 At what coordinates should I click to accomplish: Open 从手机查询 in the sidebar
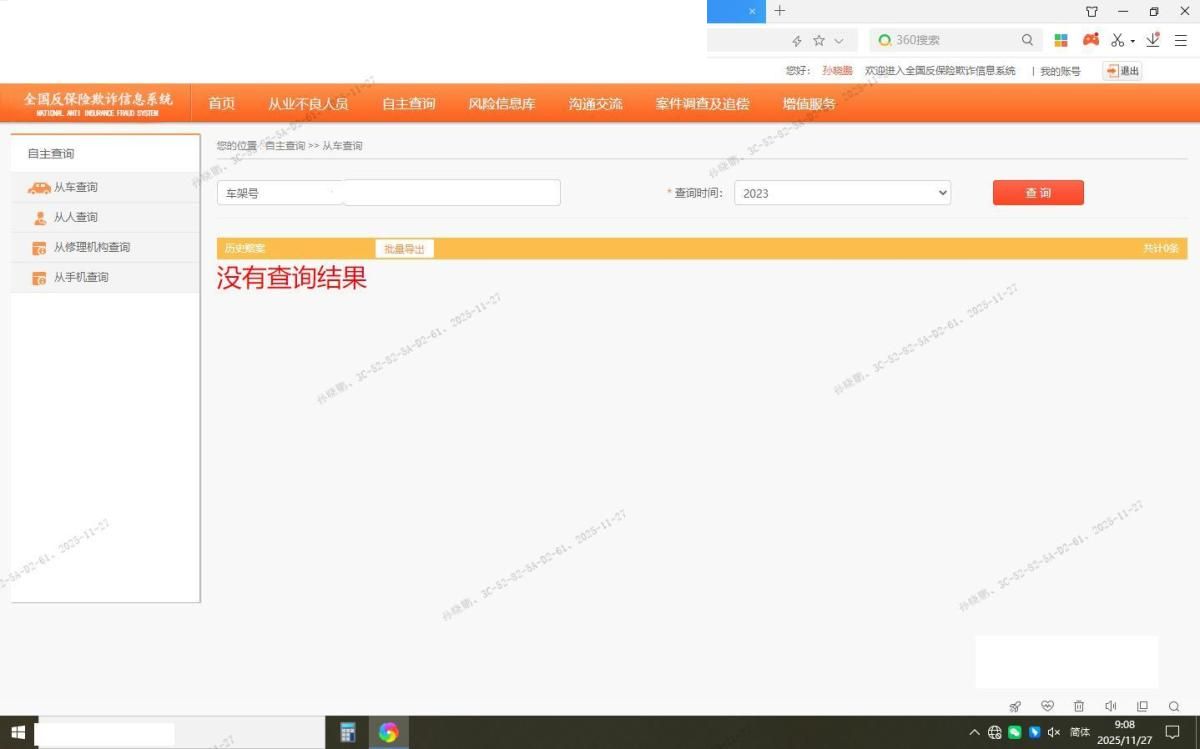click(80, 278)
